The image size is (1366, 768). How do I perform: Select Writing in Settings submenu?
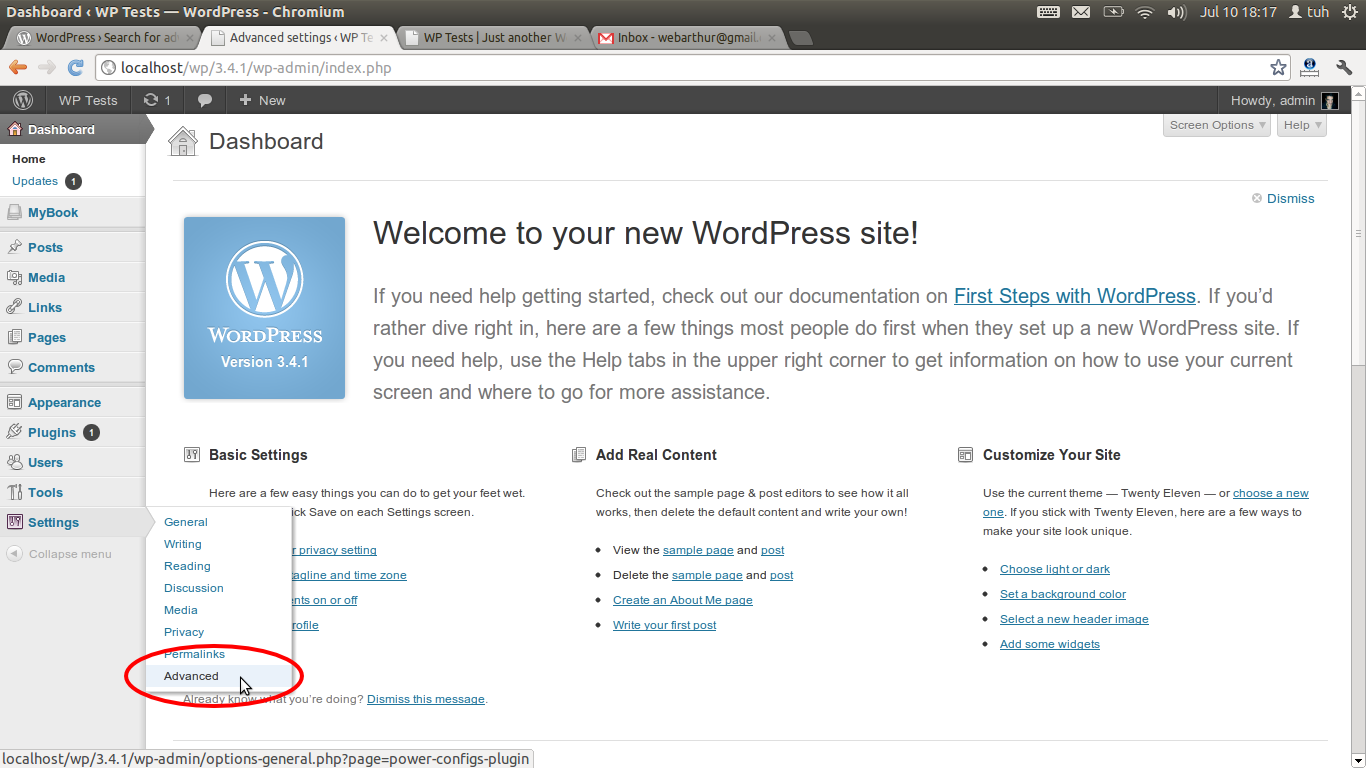pyautogui.click(x=183, y=544)
